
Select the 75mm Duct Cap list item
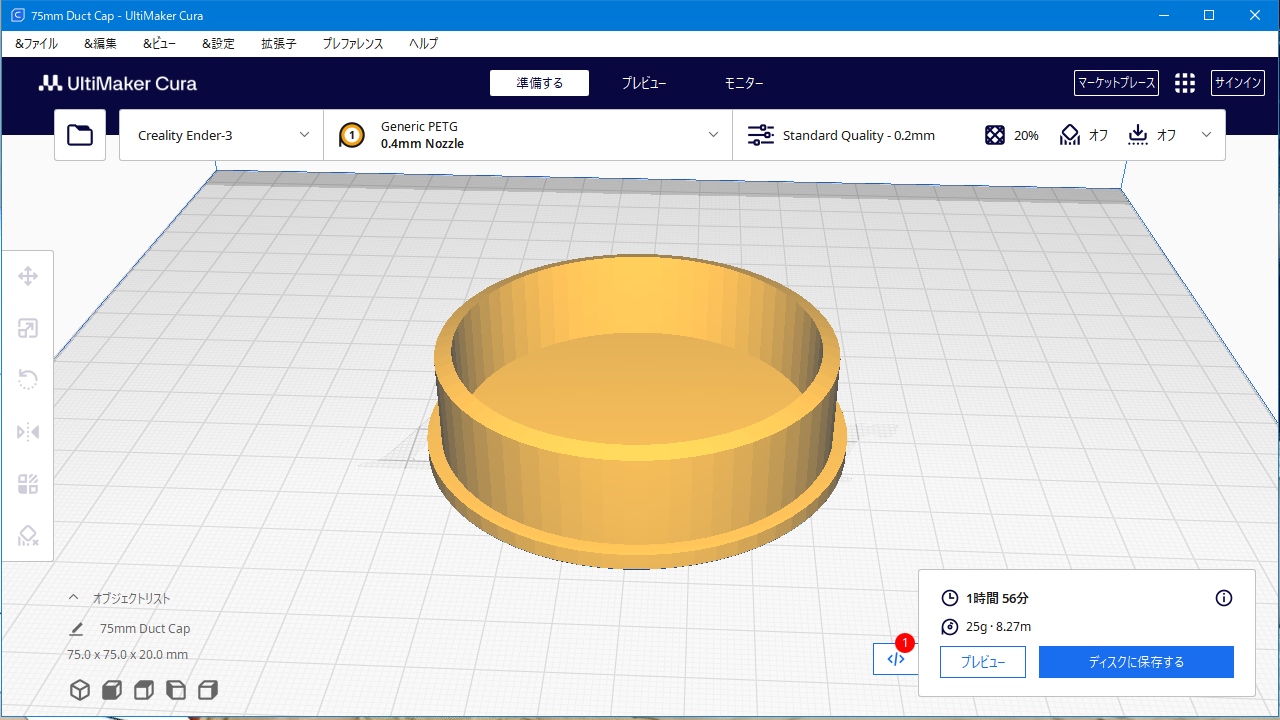144,629
